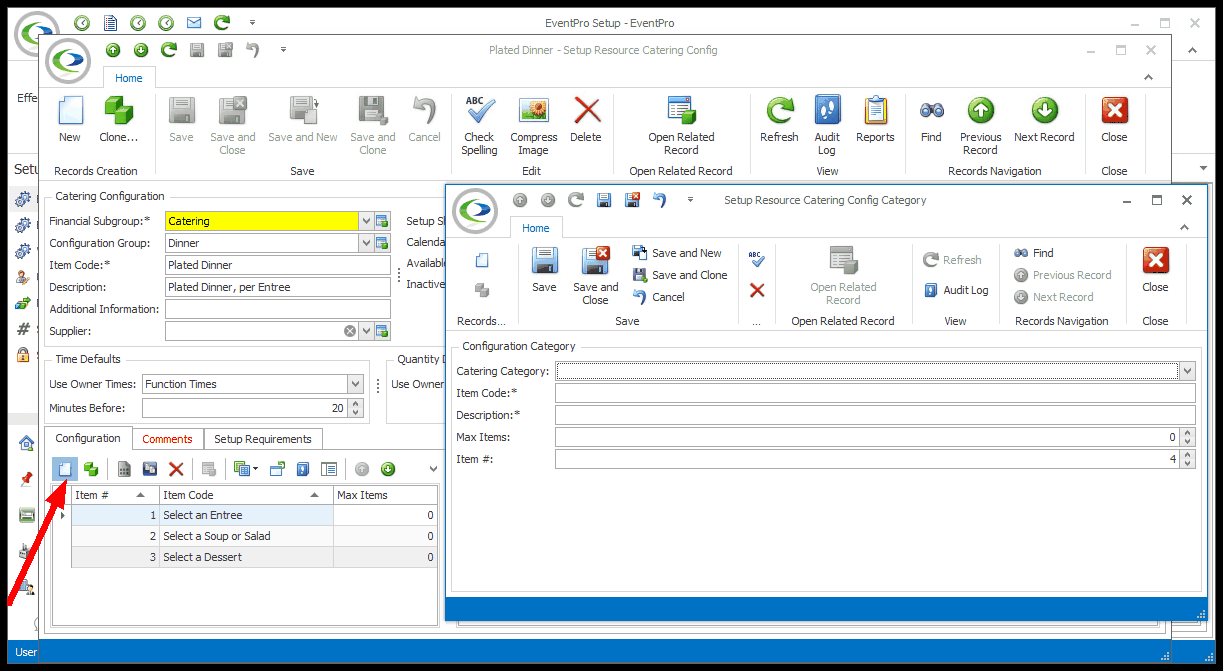Image resolution: width=1223 pixels, height=671 pixels.
Task: Open the Financial Subgroup dropdown
Action: (x=366, y=221)
